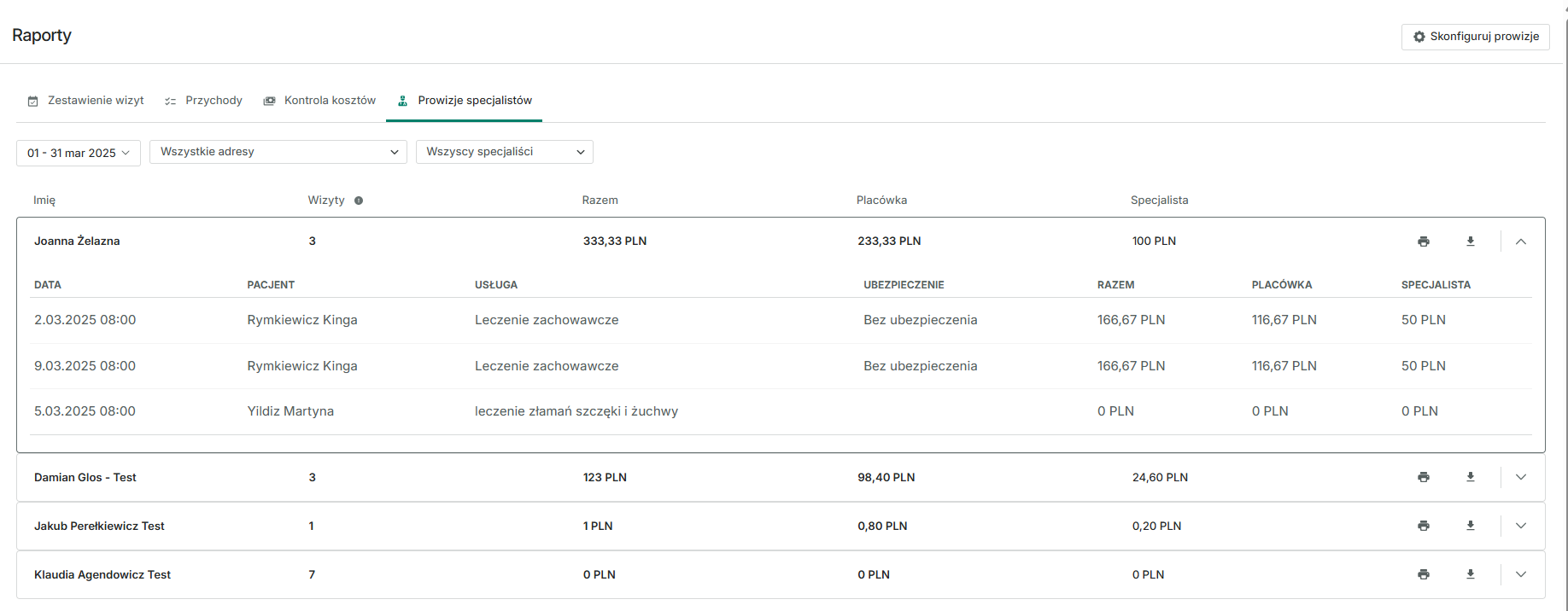Click info icon next to Wizyty
Viewport: 1568px width, 611px height.
tap(359, 201)
